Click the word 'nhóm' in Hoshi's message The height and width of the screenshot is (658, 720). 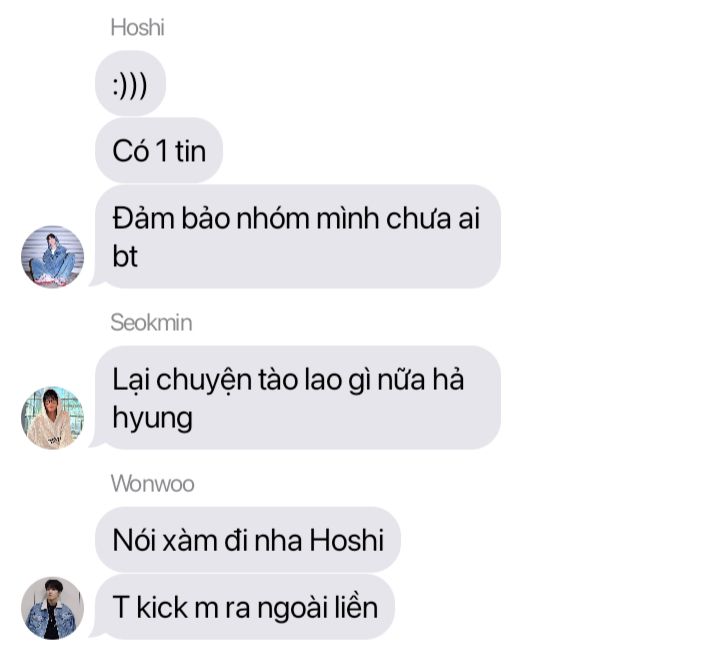[x=273, y=219]
